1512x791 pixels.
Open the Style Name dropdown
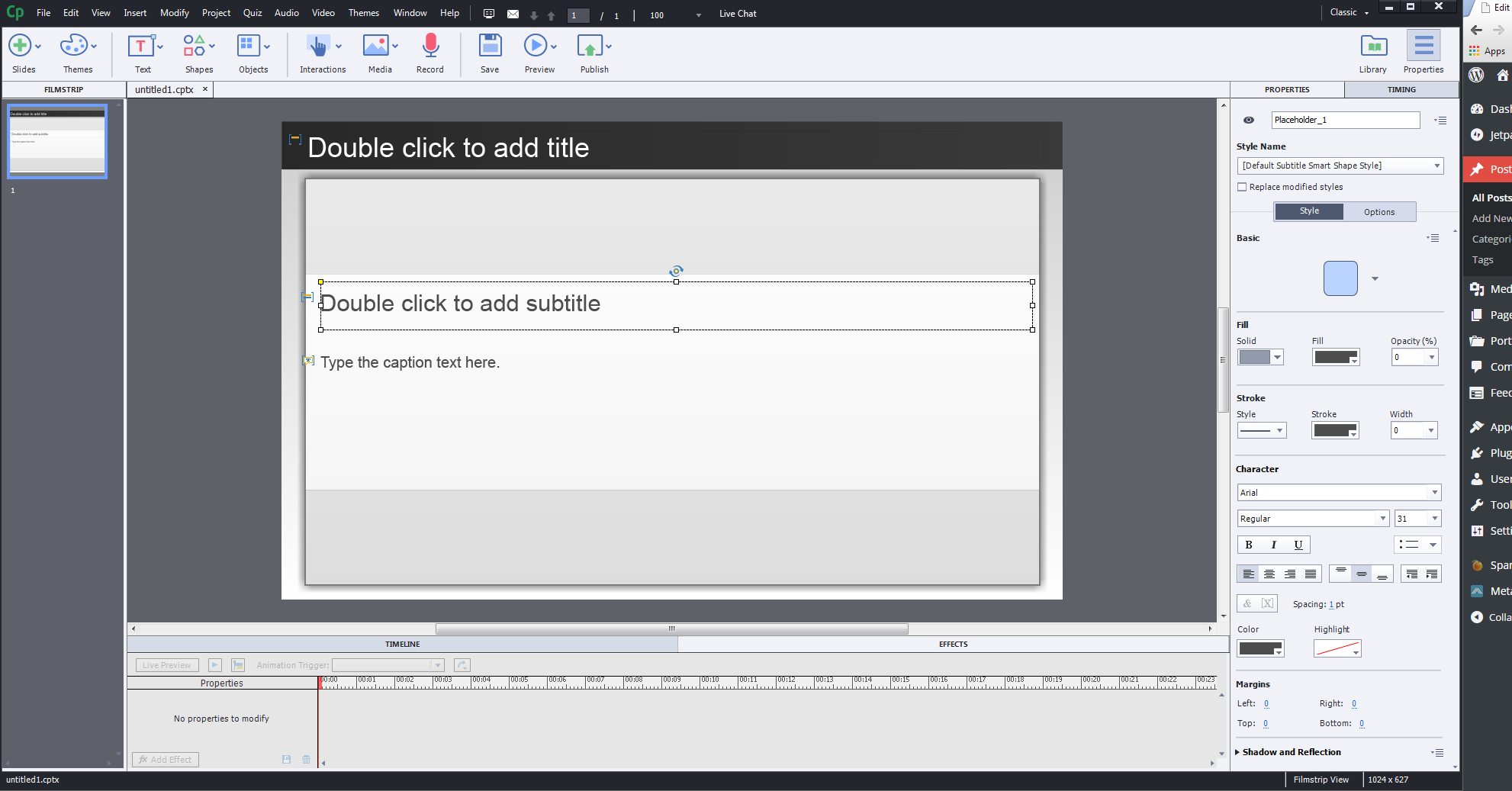point(1340,166)
